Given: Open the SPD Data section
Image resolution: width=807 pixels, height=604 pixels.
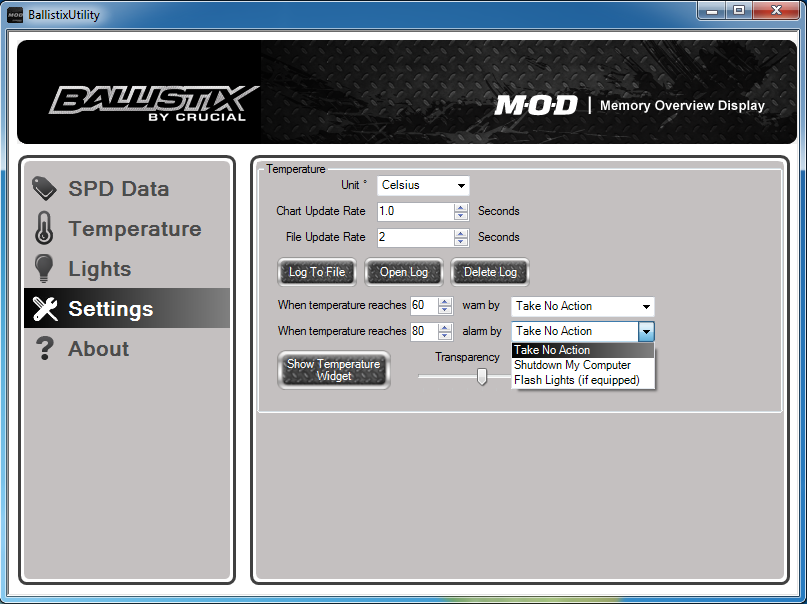Looking at the screenshot, I should coord(127,189).
